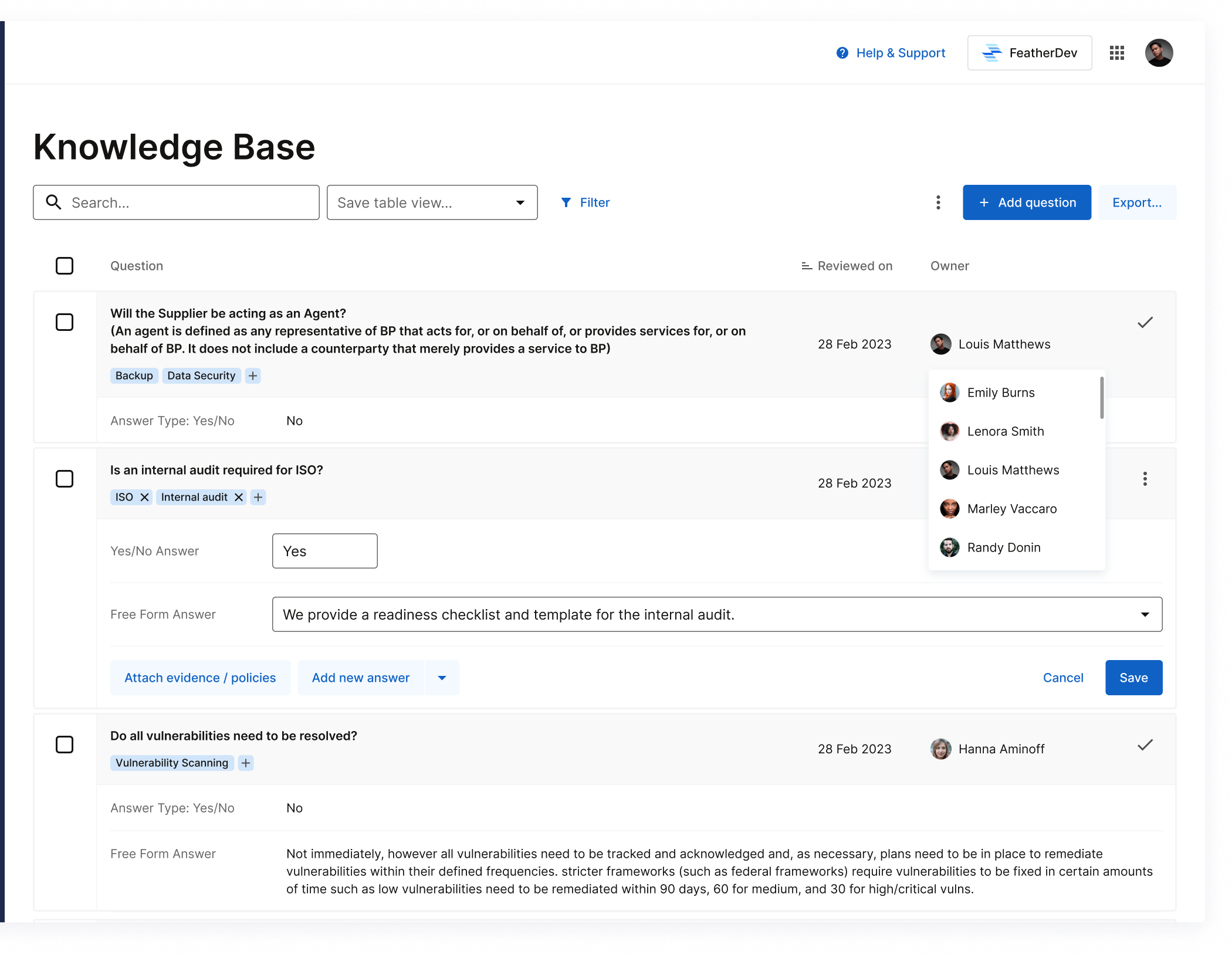Image resolution: width=1232 pixels, height=954 pixels.
Task: Click the owner list scrollbar
Action: pyautogui.click(x=1102, y=398)
